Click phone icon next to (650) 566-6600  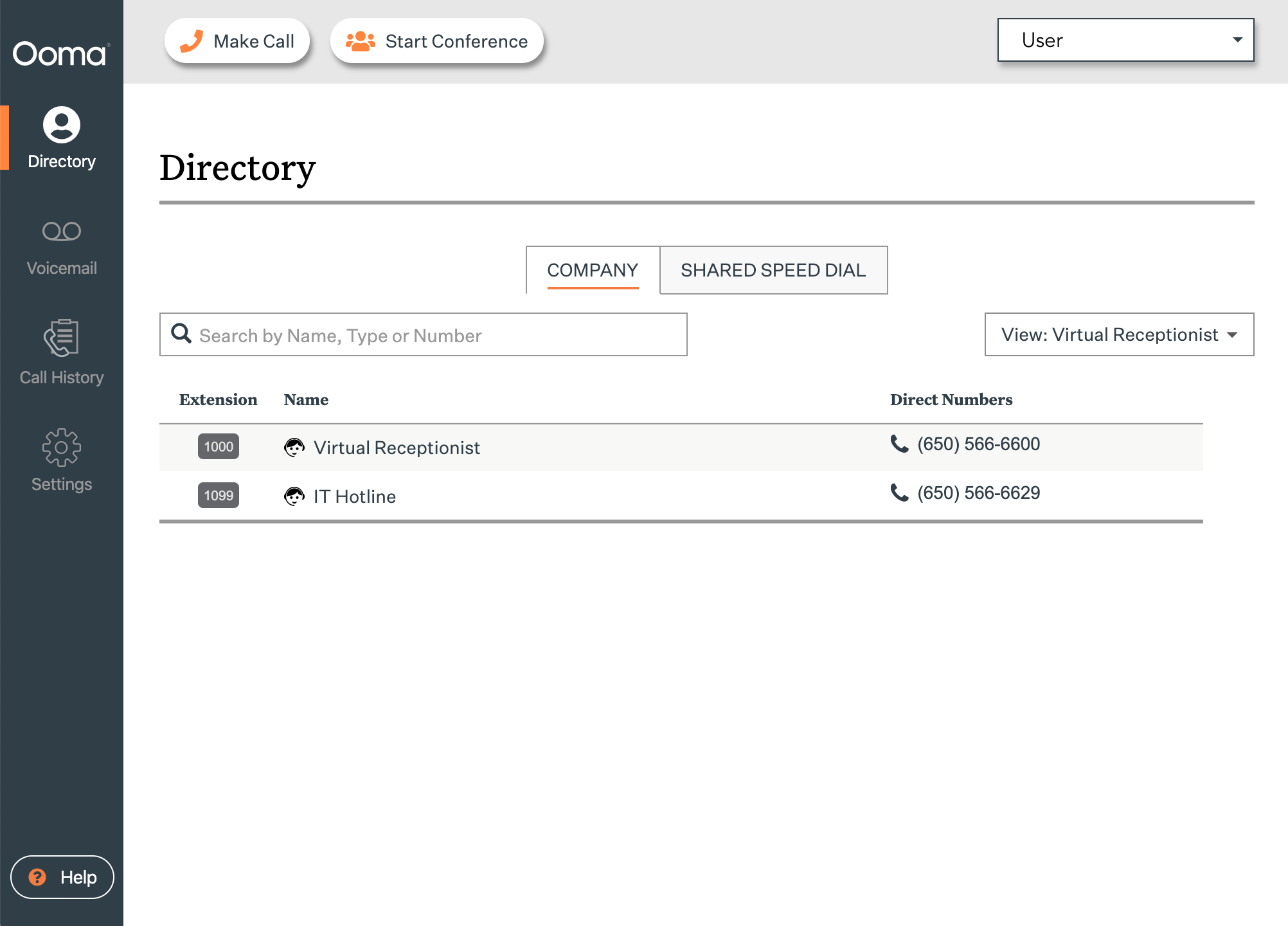(899, 444)
